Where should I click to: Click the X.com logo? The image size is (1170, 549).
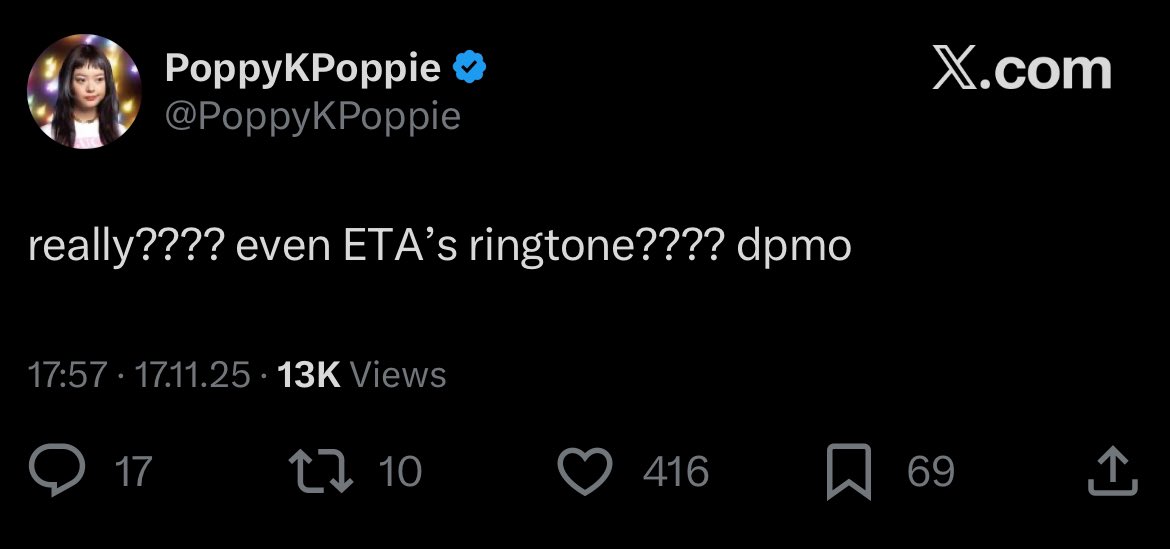[x=1022, y=69]
